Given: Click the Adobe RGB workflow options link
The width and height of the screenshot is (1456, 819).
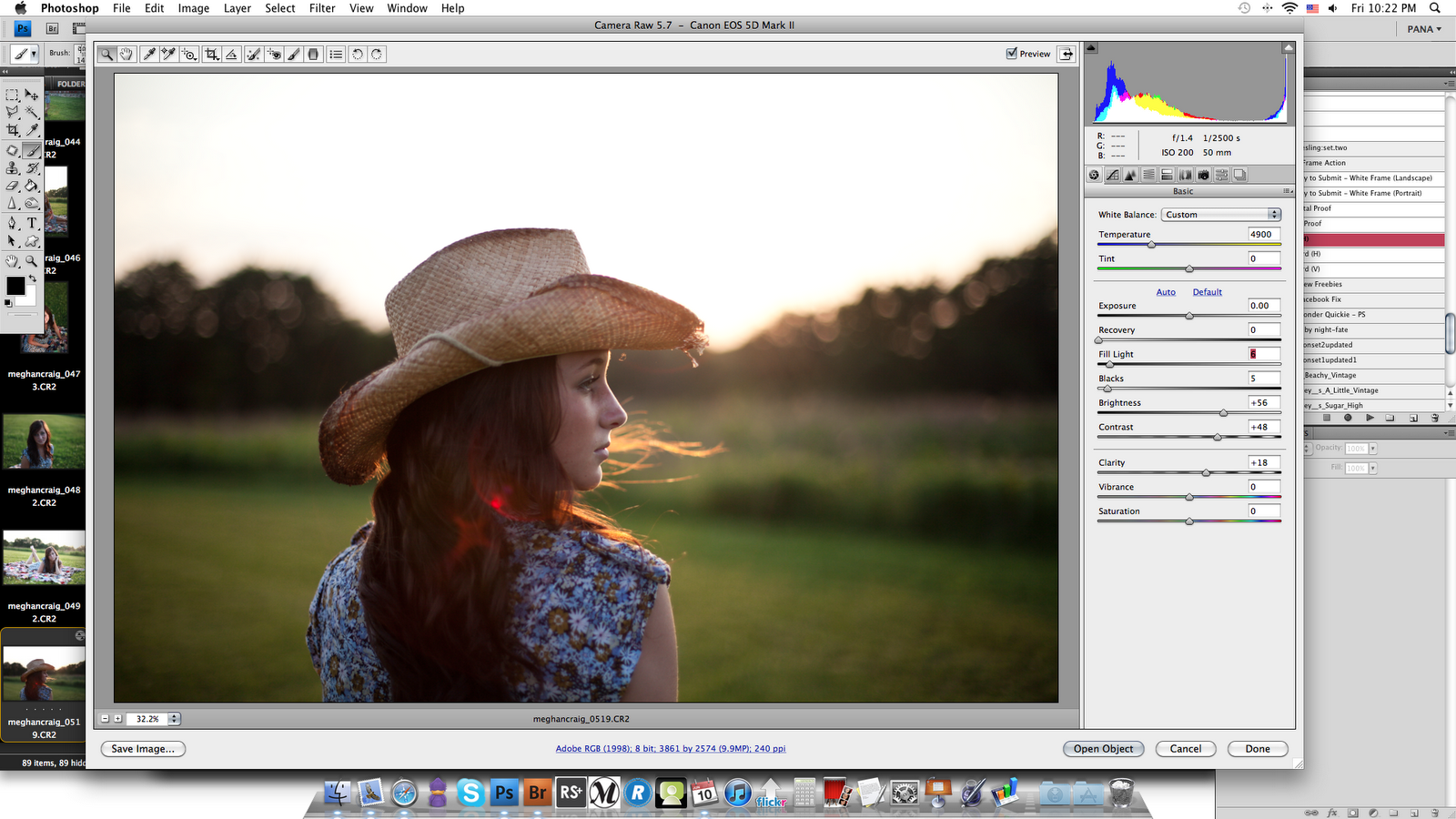Looking at the screenshot, I should tap(670, 749).
